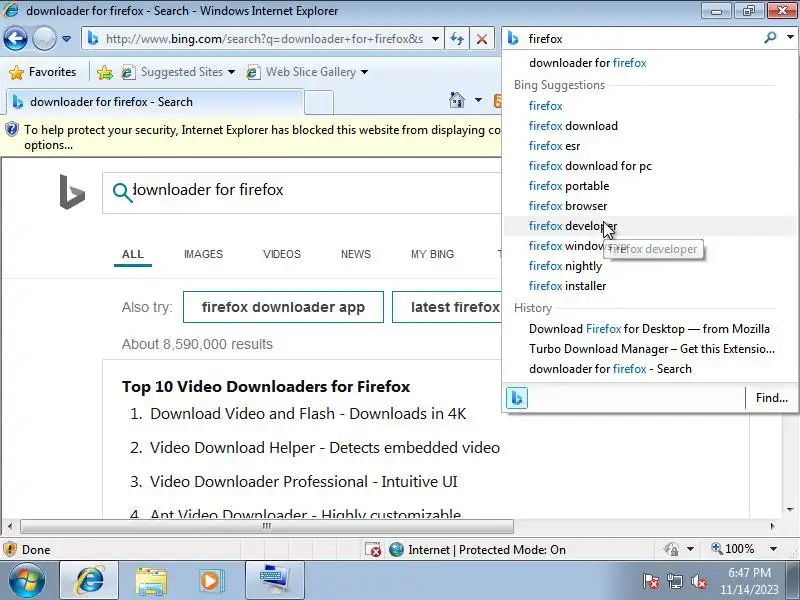Click the horizontal scrollbar thumb

tap(266, 526)
